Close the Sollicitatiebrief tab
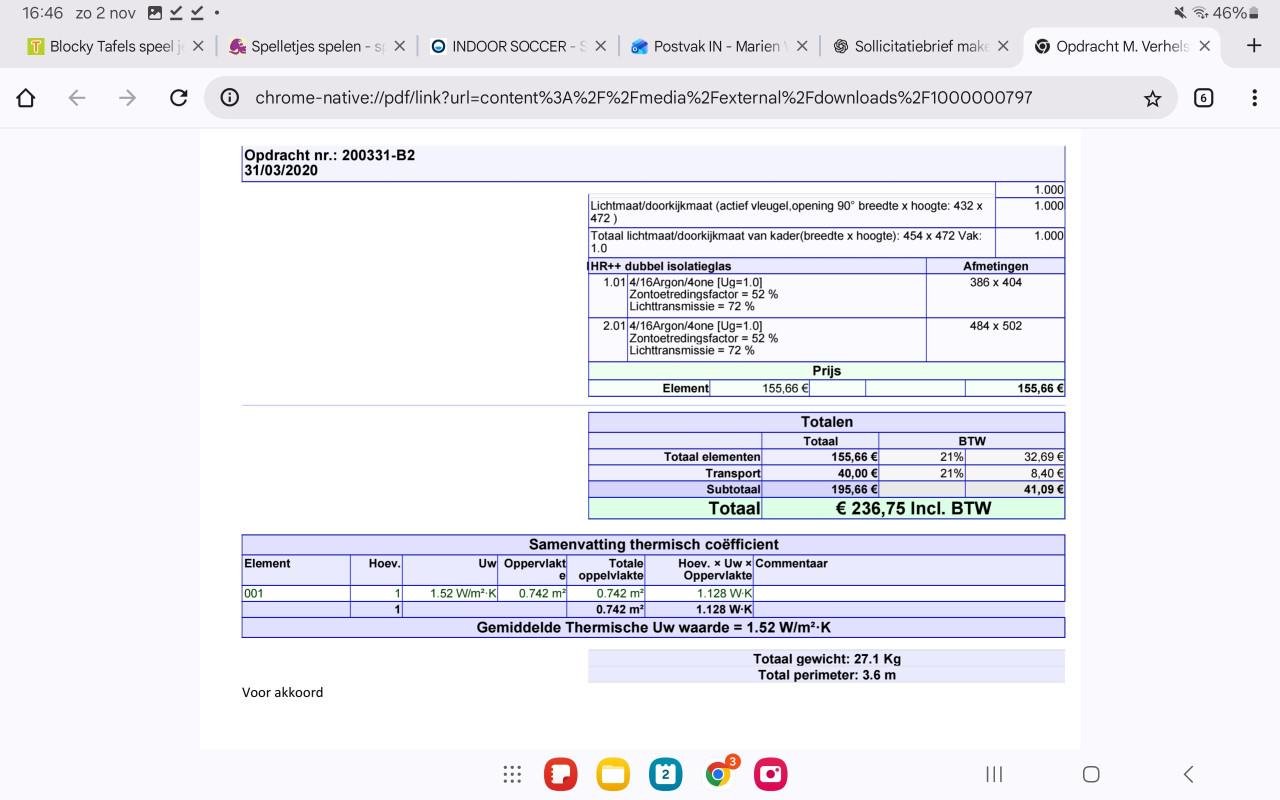The height and width of the screenshot is (800, 1280). pyautogui.click(x=1003, y=46)
